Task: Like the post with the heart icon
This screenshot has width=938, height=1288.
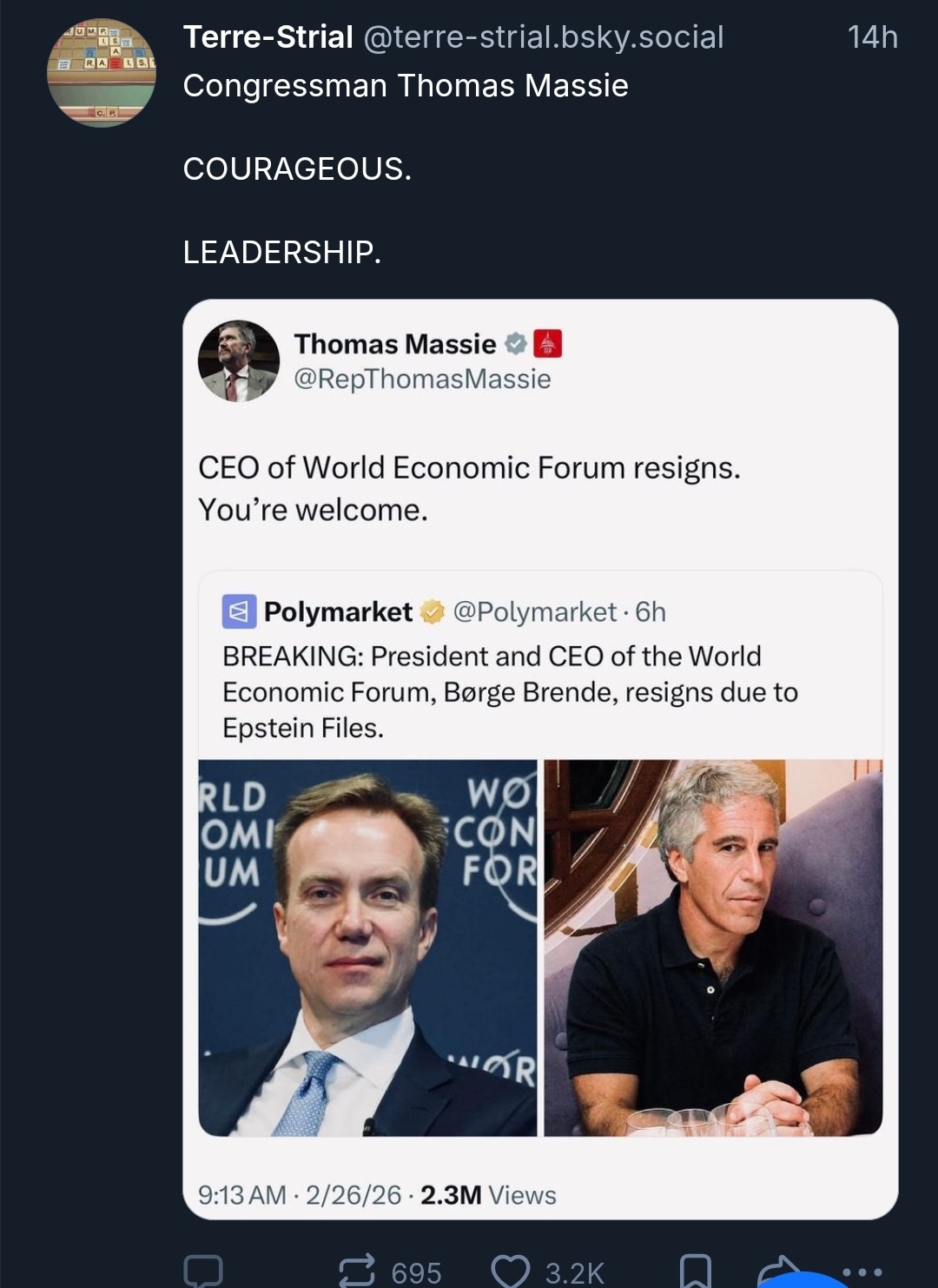Action: tap(511, 1271)
